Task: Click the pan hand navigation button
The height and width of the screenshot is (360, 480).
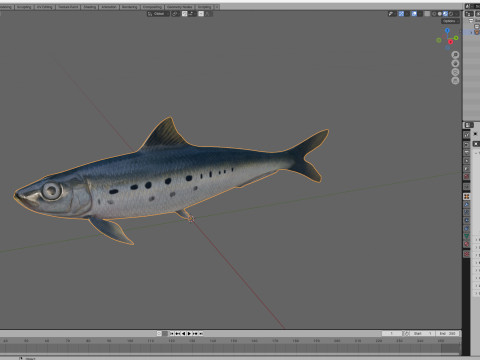Action: 455,63
